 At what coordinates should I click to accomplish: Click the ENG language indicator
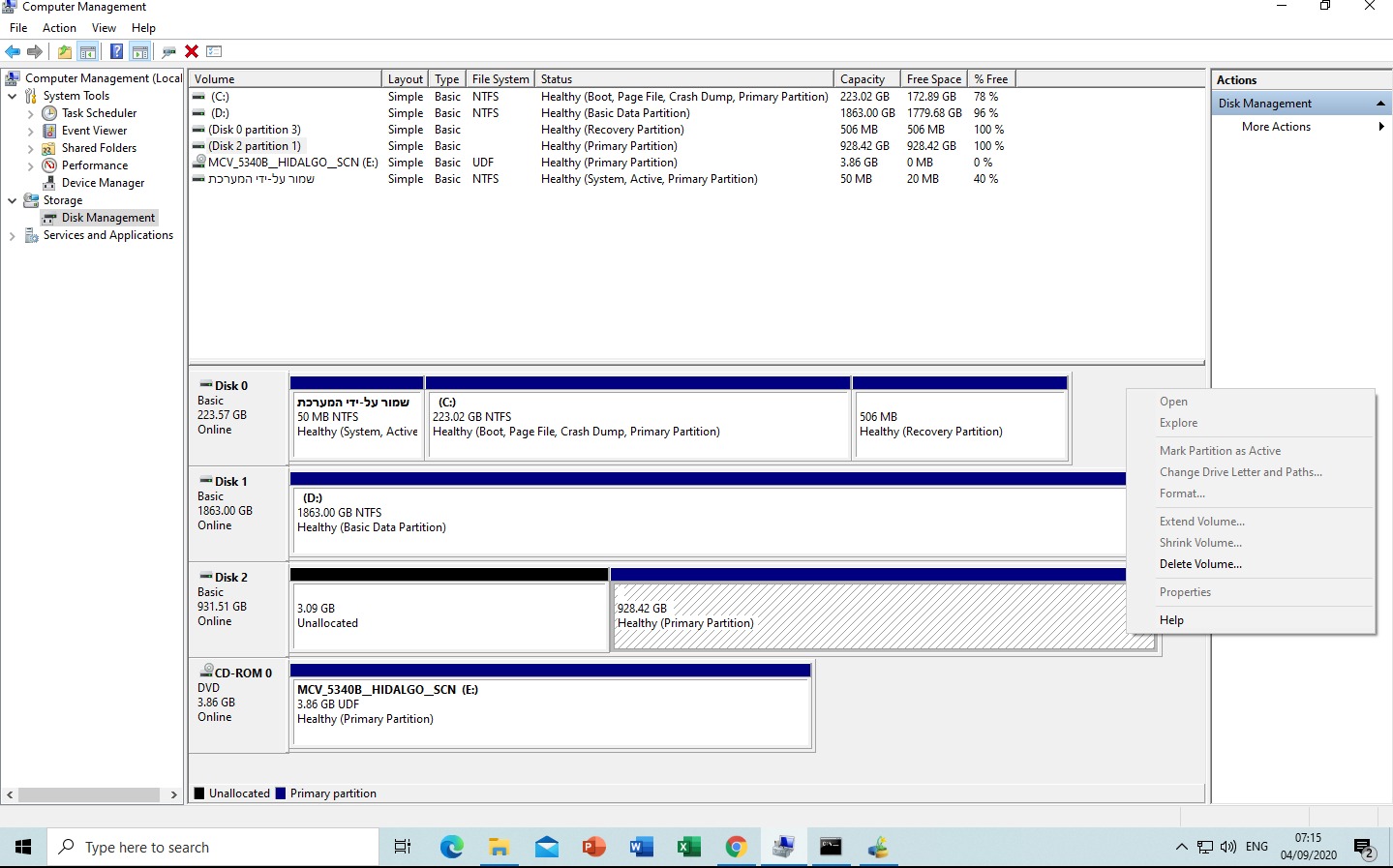click(x=1257, y=847)
